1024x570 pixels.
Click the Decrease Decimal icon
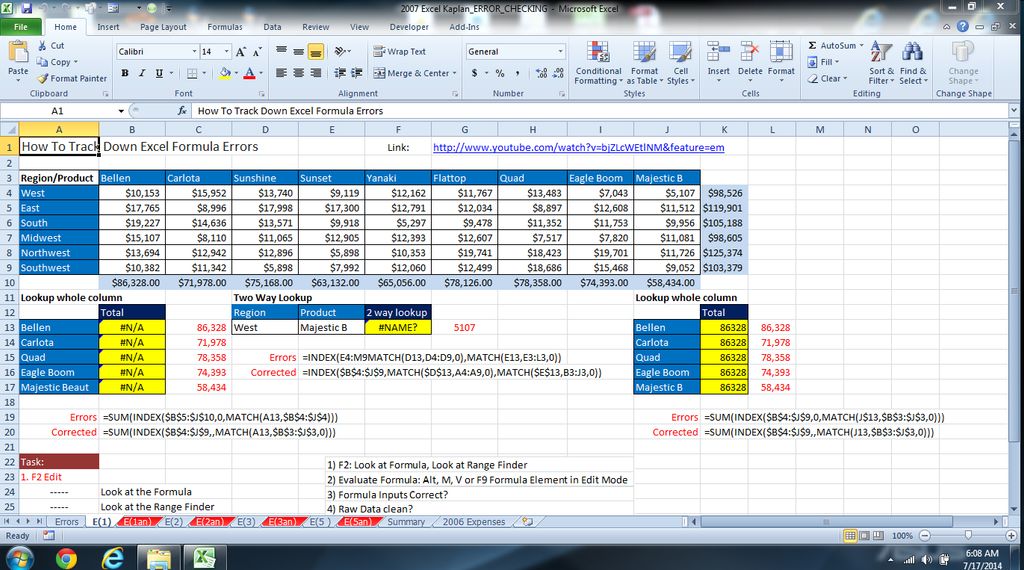[x=558, y=73]
